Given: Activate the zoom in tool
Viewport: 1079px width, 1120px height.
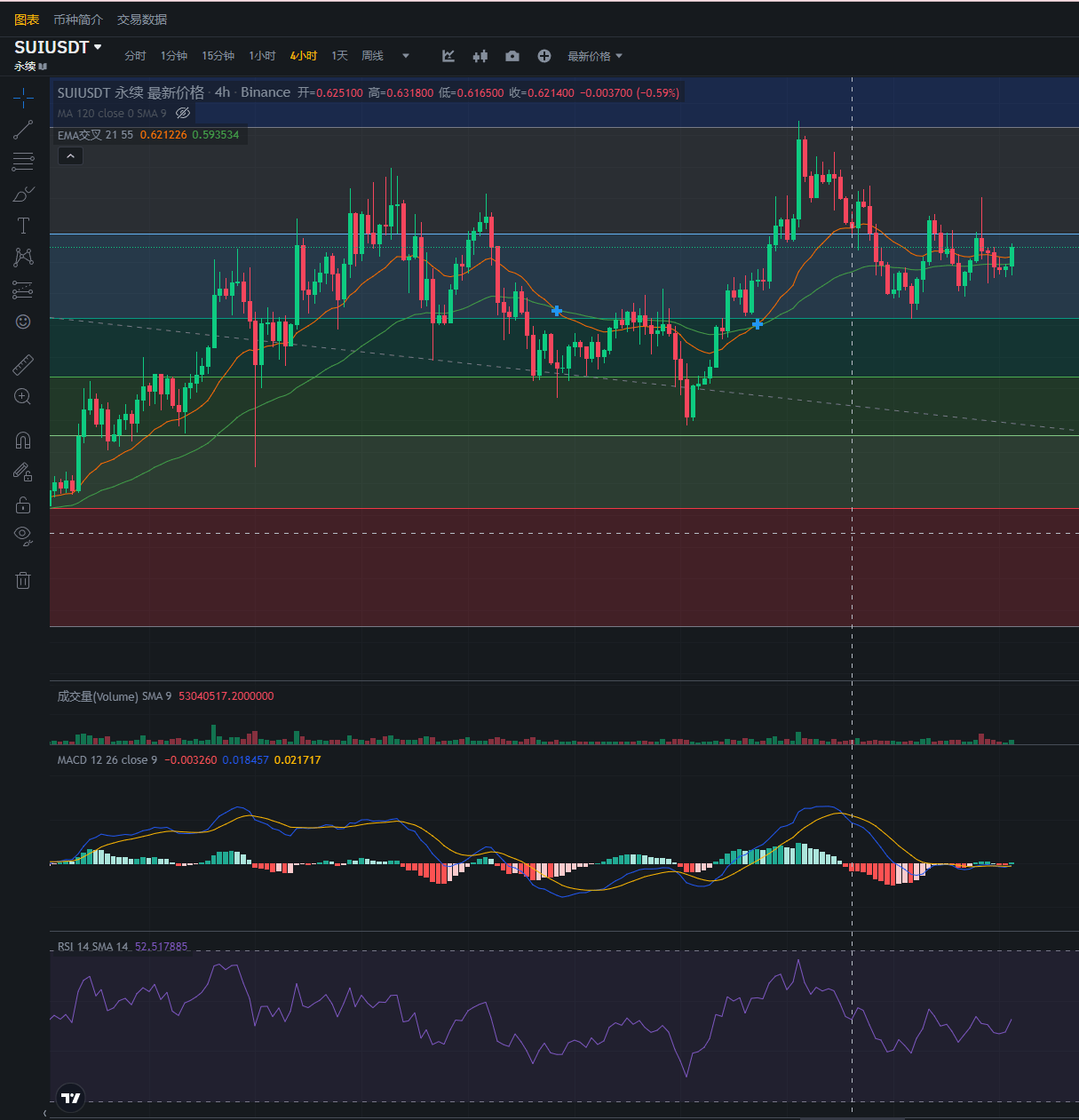Looking at the screenshot, I should pos(23,397).
